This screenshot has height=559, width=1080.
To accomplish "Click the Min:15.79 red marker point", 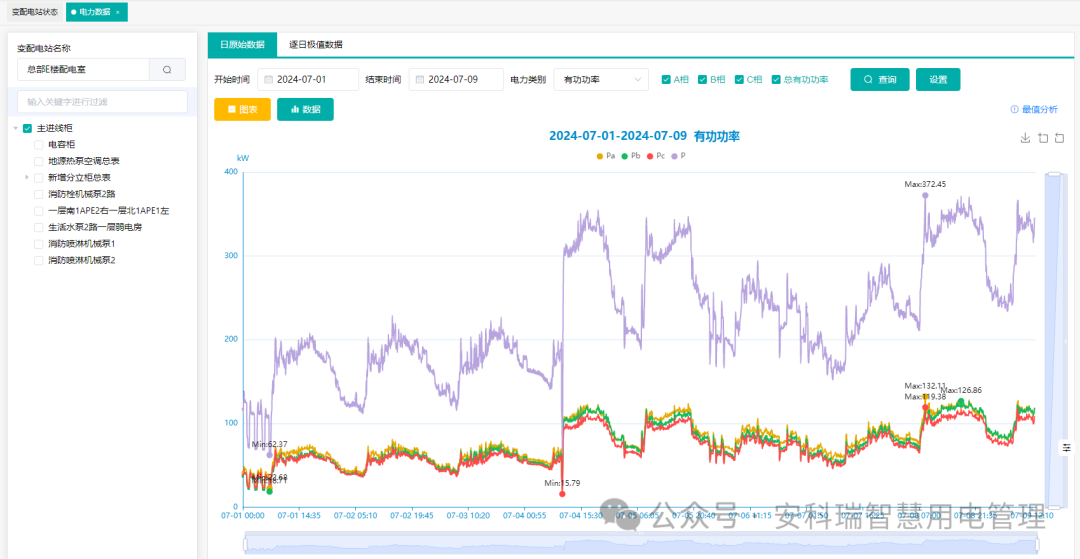I will click(x=562, y=494).
